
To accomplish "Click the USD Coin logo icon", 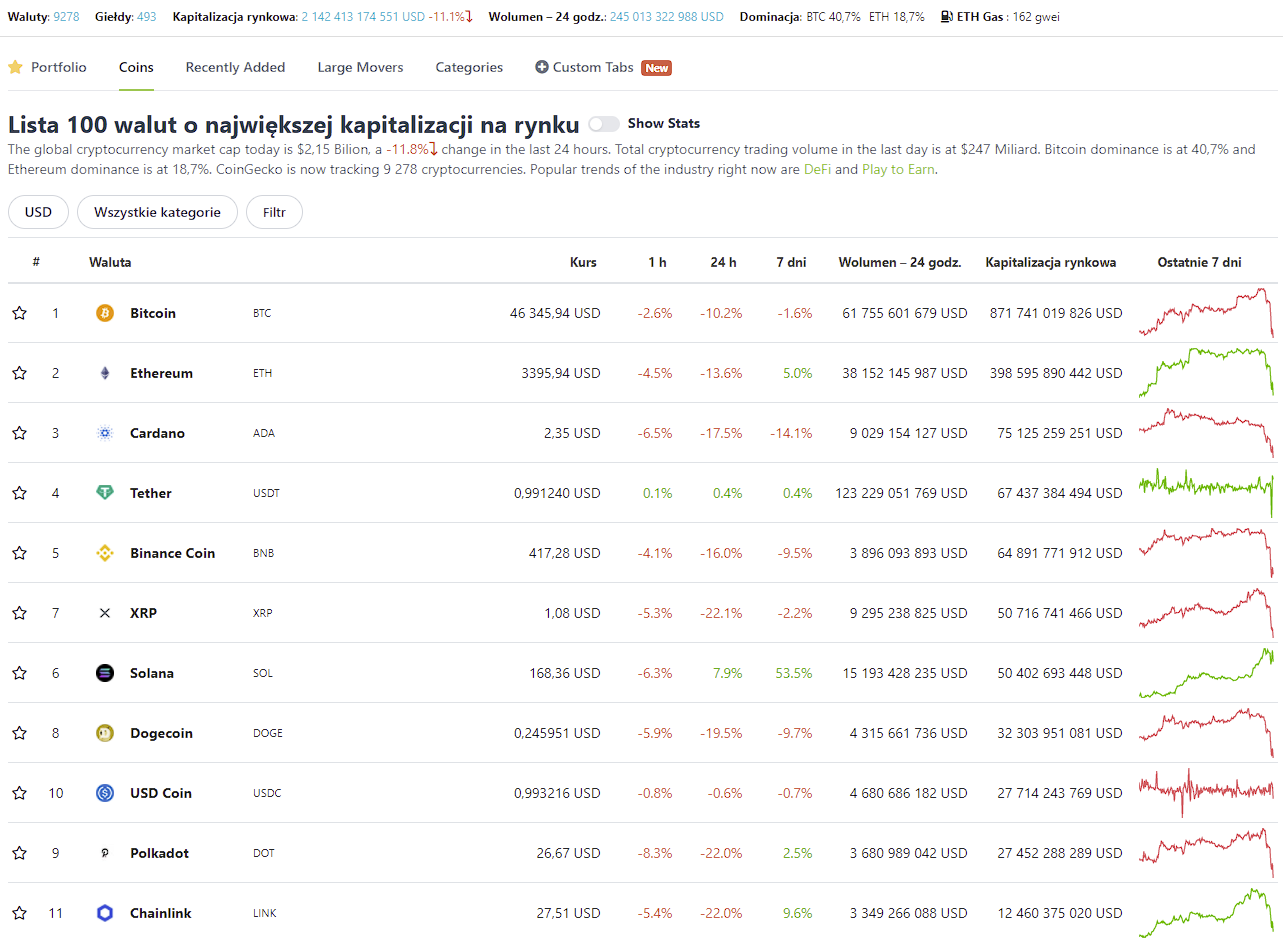I will click(x=105, y=793).
